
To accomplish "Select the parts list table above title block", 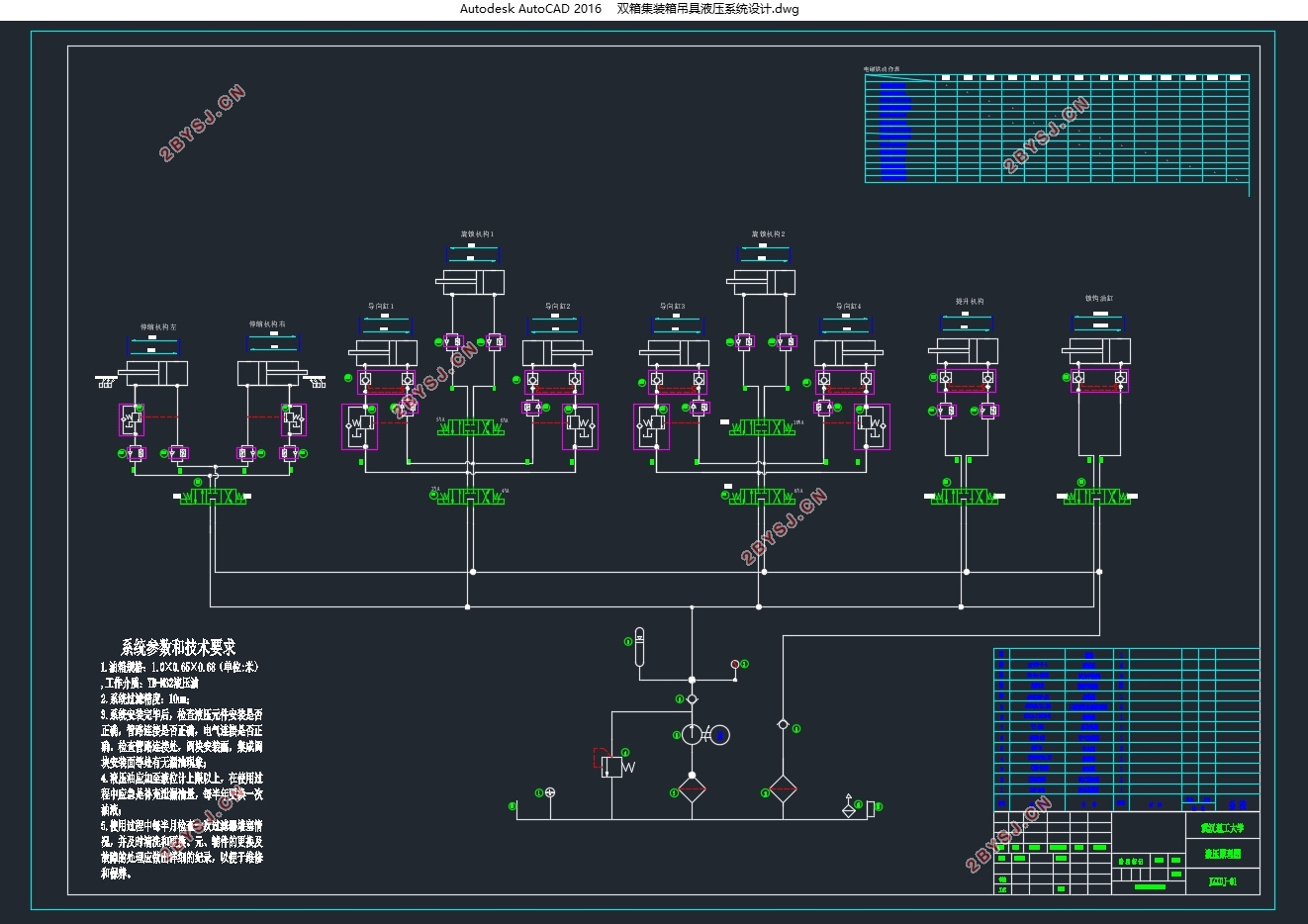I will click(1127, 730).
